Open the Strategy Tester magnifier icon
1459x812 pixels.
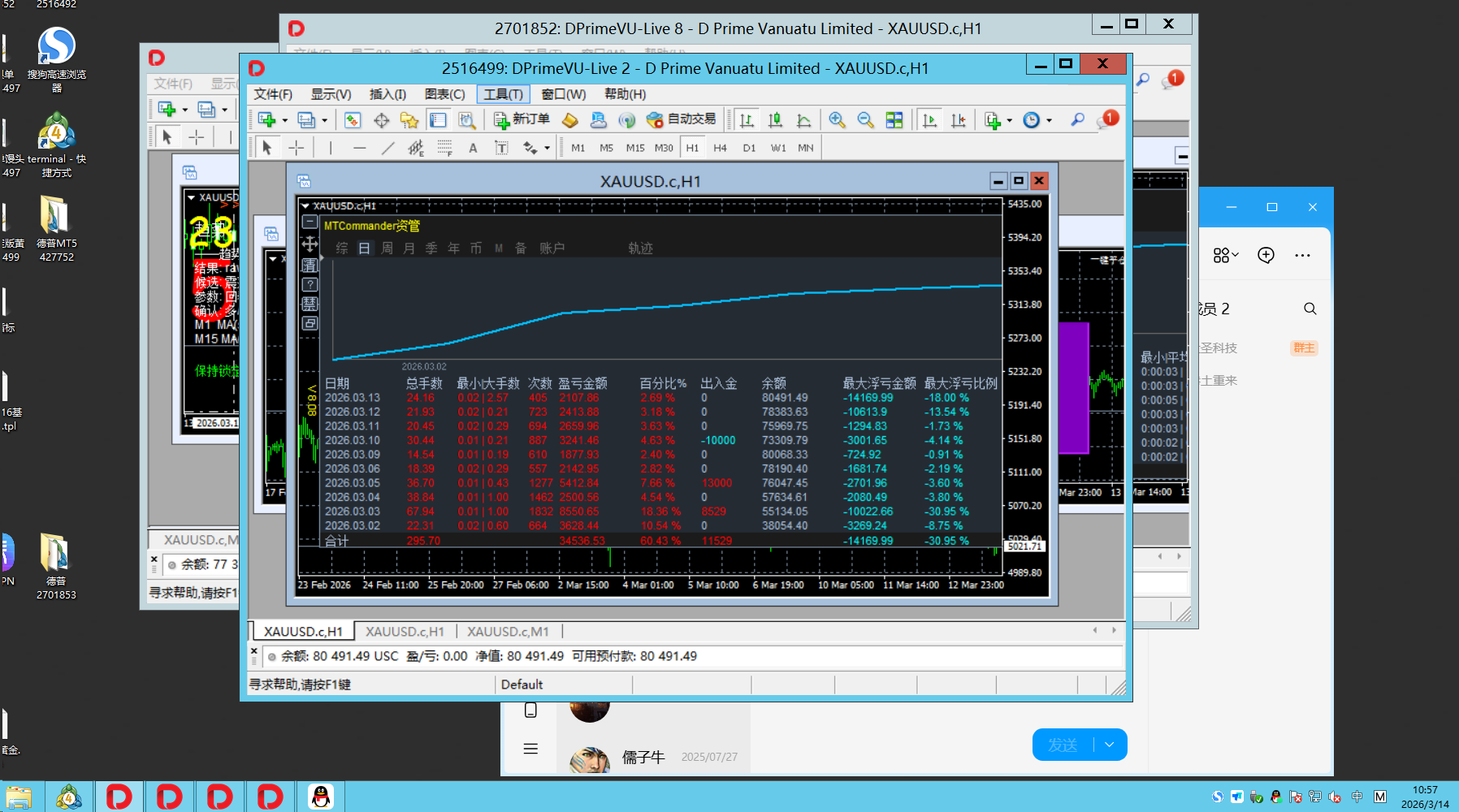click(466, 120)
